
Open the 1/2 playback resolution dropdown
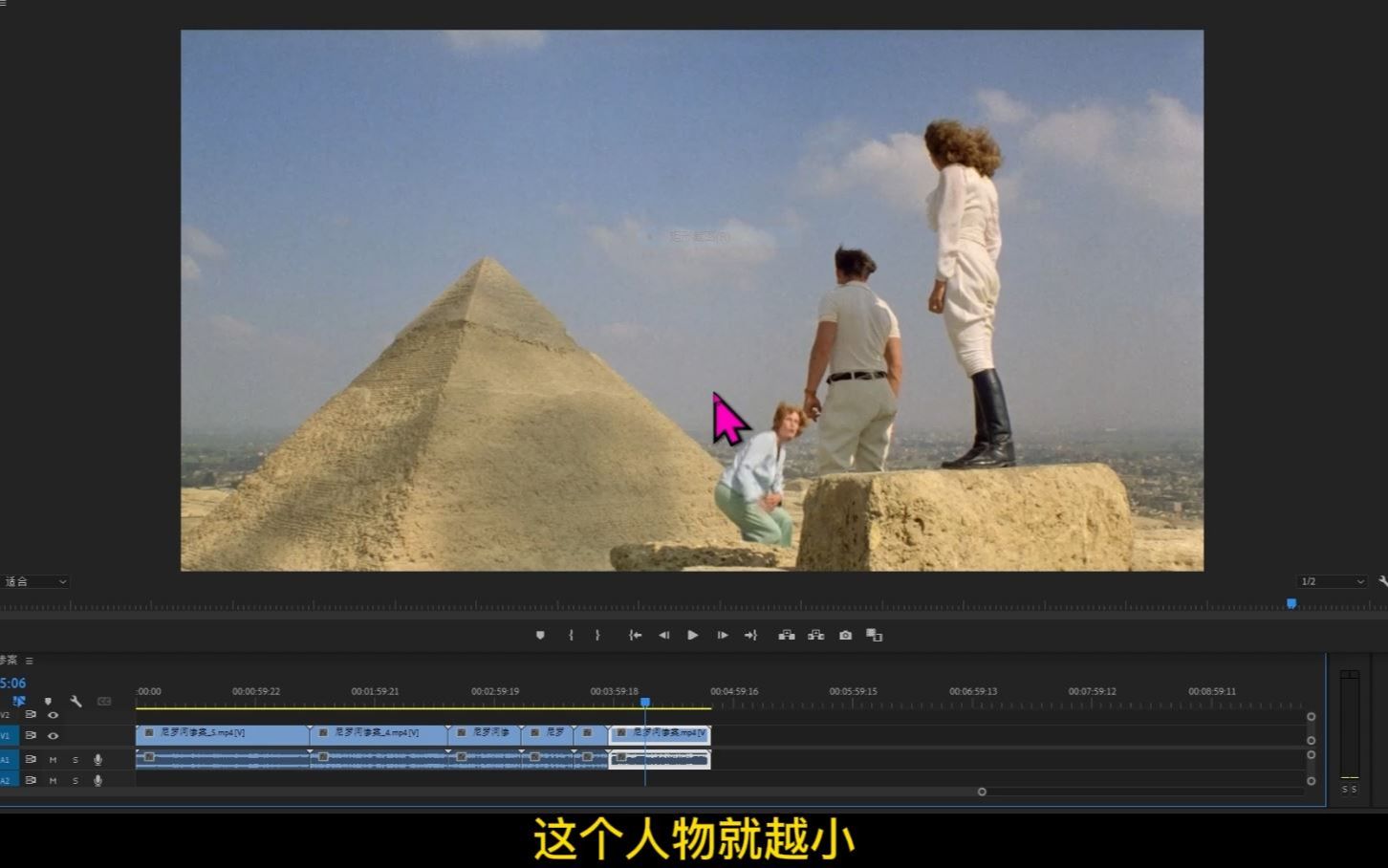tap(1333, 581)
